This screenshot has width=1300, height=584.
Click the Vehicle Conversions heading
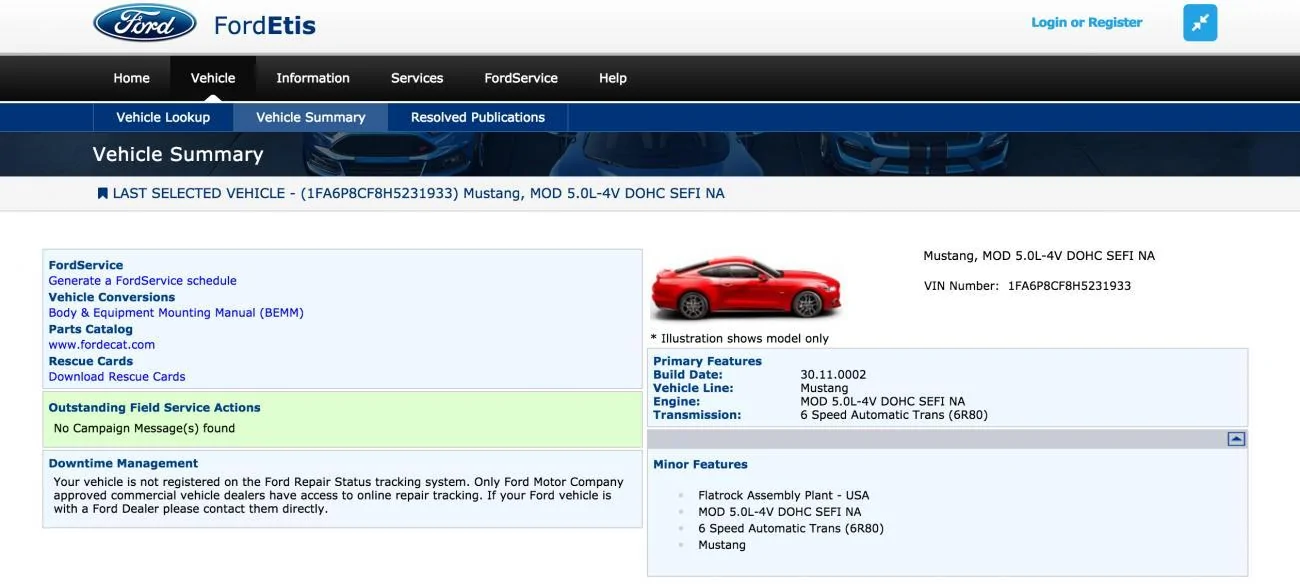point(112,297)
